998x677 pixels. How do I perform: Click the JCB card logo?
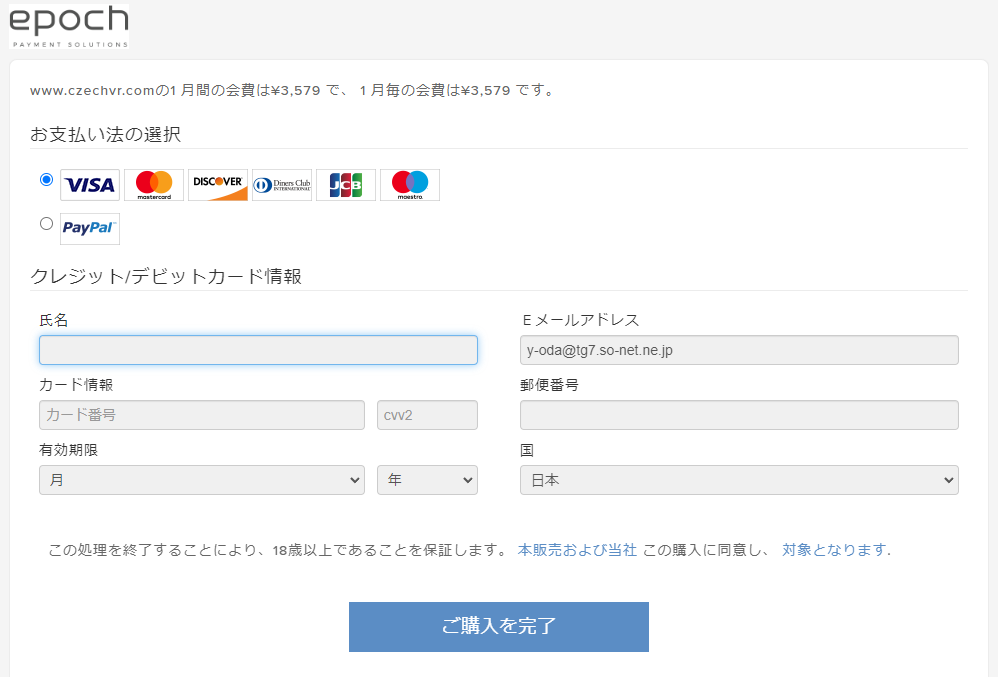click(345, 184)
